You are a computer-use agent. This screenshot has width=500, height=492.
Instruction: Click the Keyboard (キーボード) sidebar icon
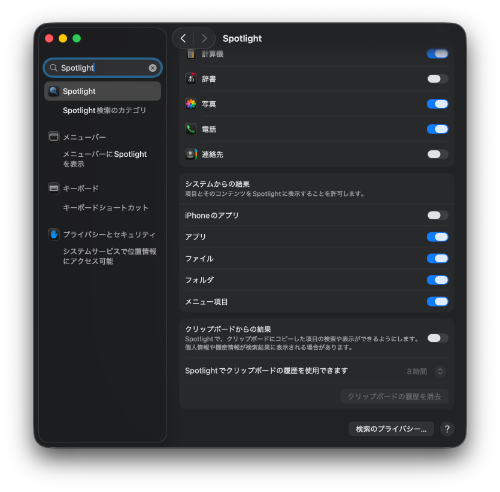point(54,188)
